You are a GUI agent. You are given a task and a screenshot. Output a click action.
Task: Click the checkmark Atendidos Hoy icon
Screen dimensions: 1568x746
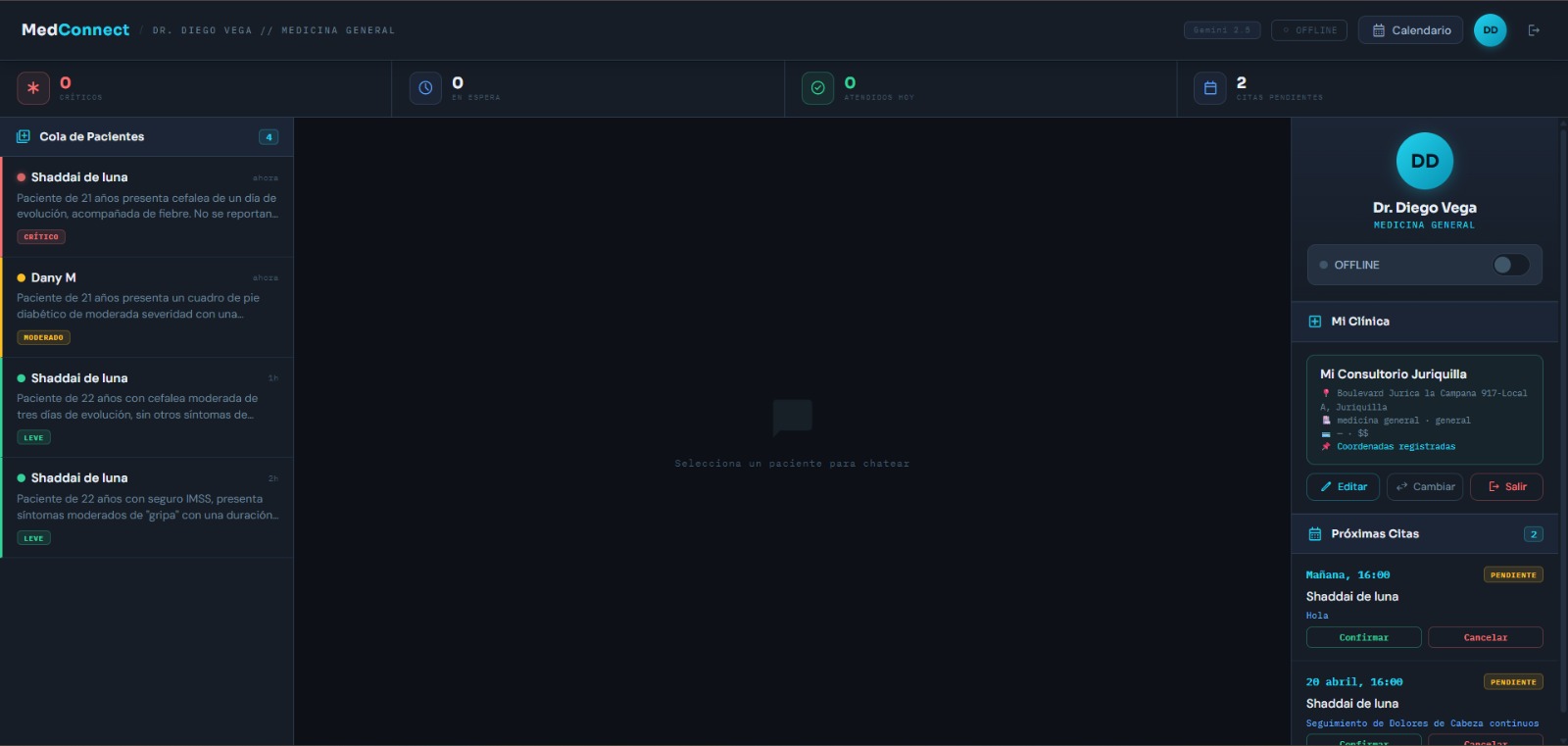818,88
